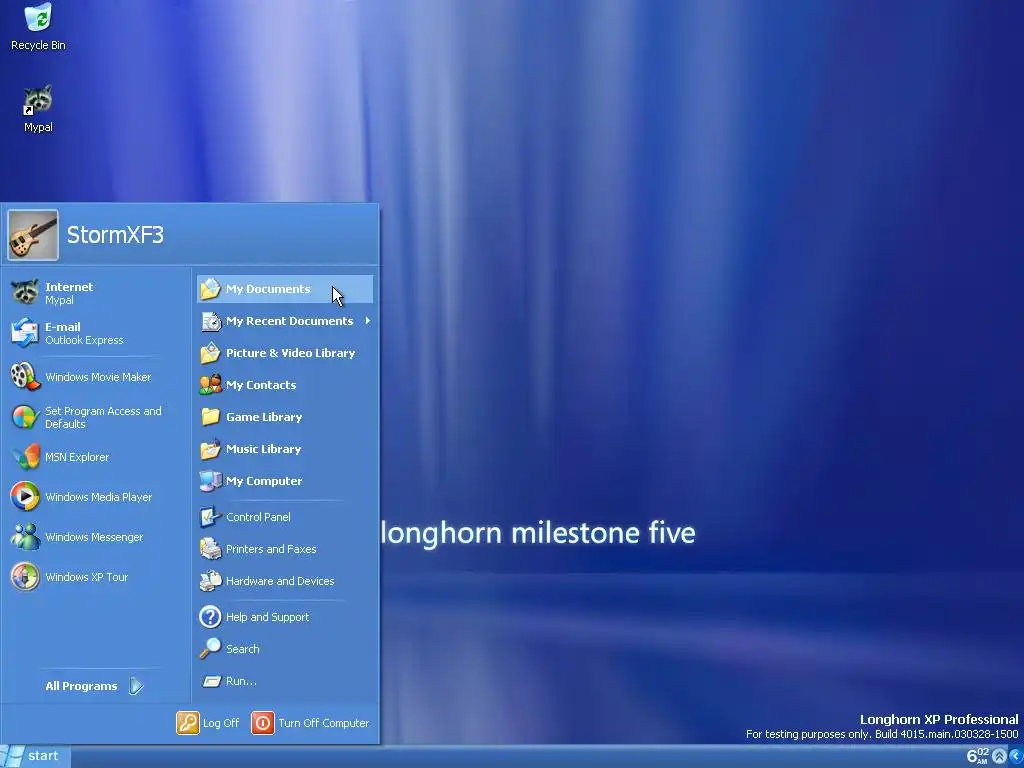Click the Hardware and Devices label

280,581
